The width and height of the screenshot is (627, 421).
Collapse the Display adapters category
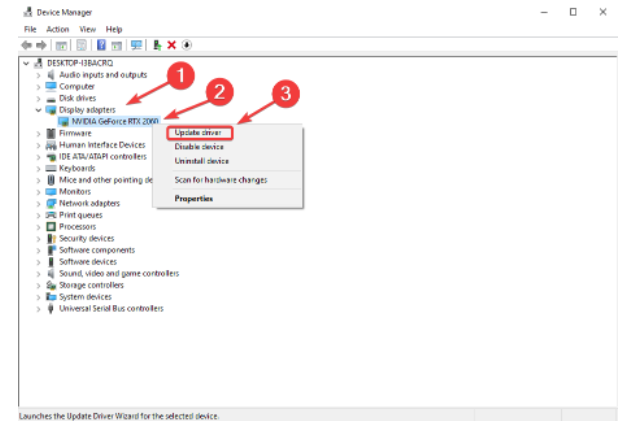(x=39, y=109)
